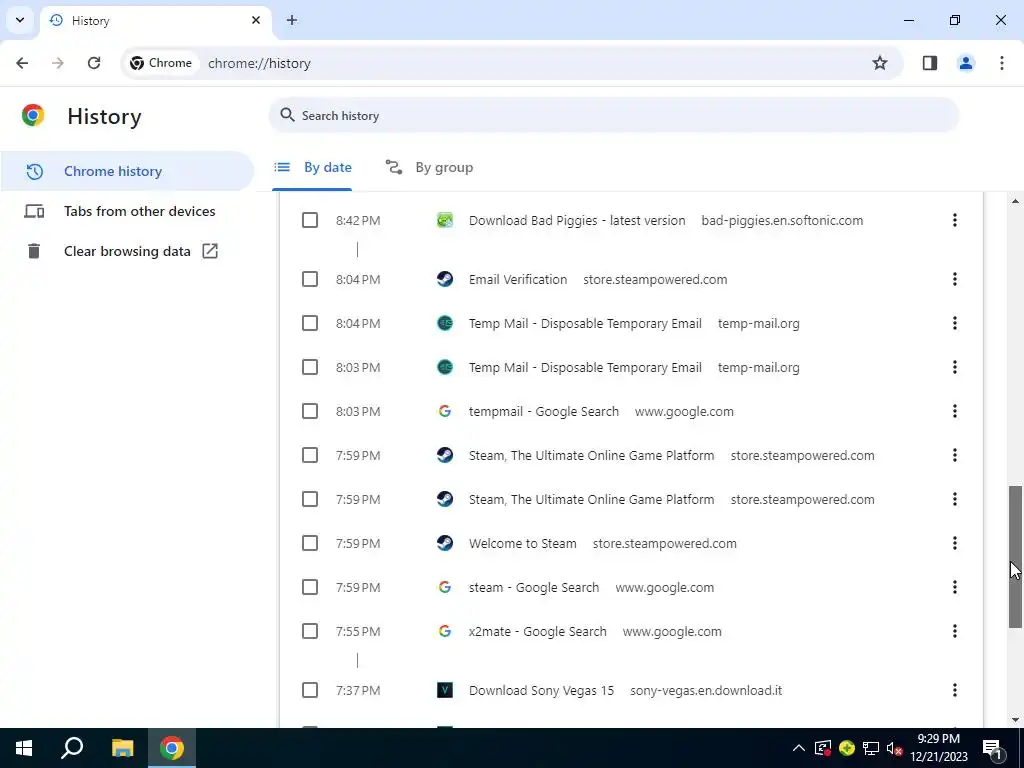Image resolution: width=1024 pixels, height=768 pixels.
Task: Open Clear browsing data
Action: pos(127,251)
